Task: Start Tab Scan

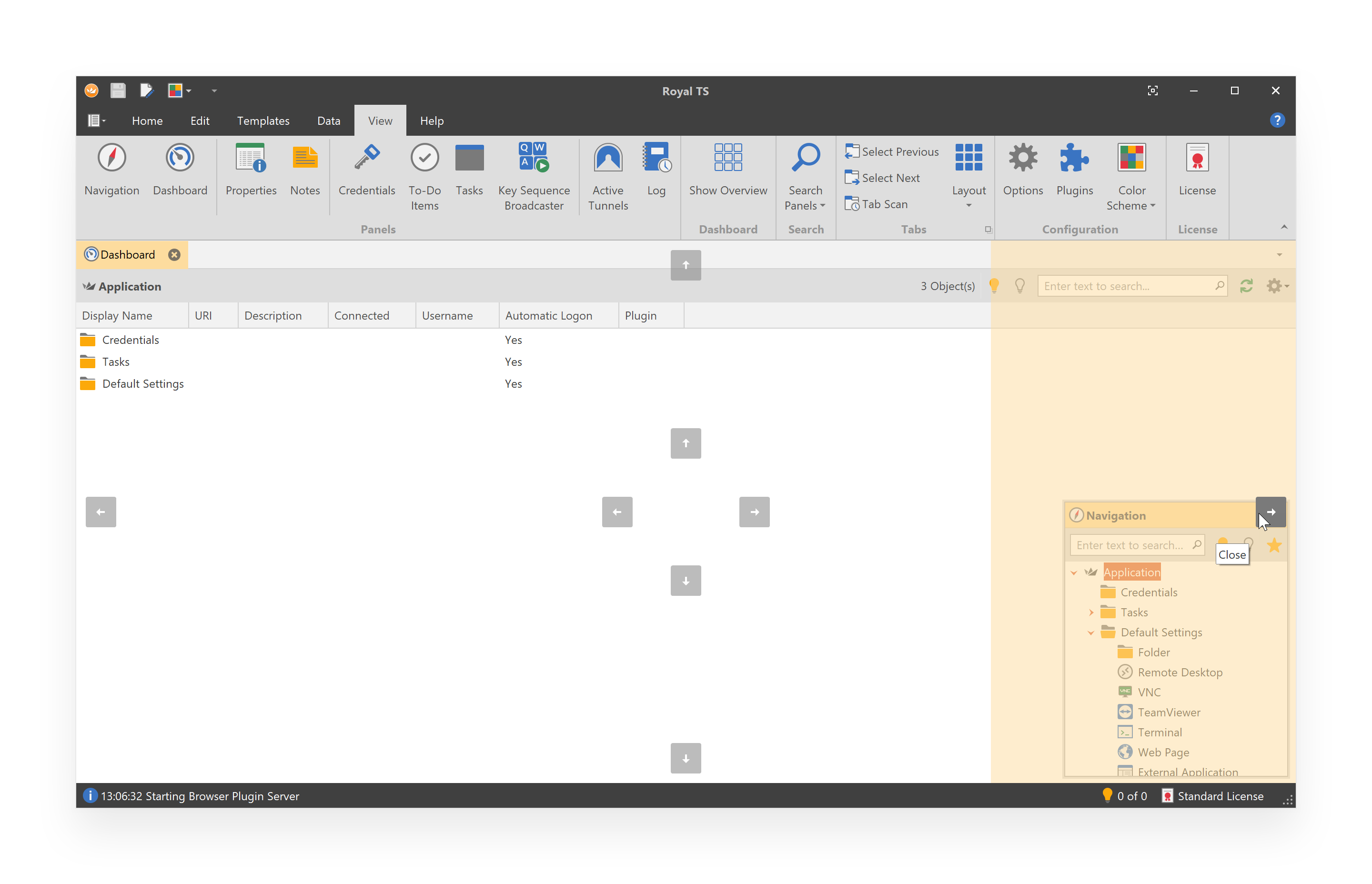Action: pos(876,204)
